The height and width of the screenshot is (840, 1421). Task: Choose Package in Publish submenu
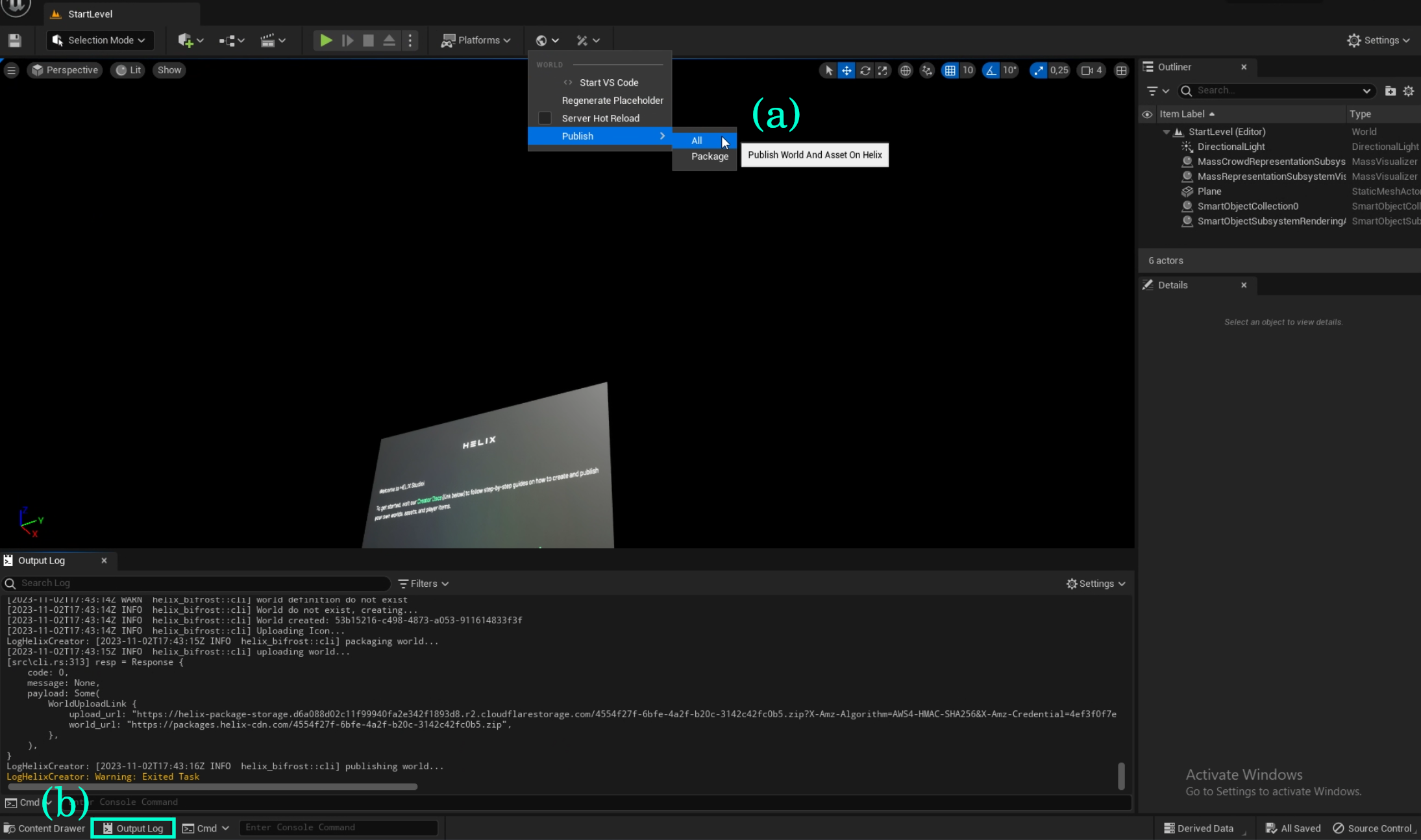pos(709,156)
